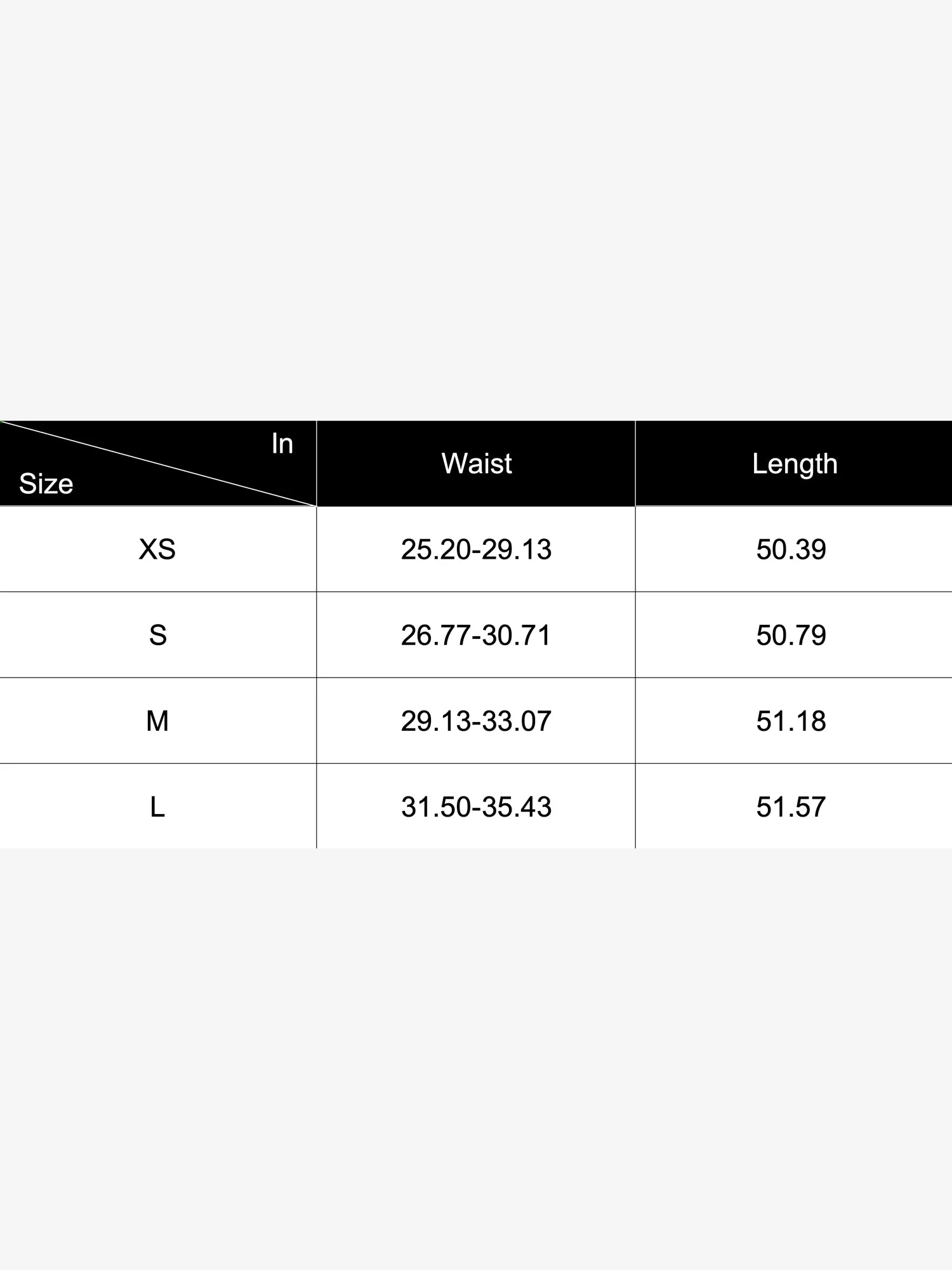Click the 31.50 lower waist value for L
The width and height of the screenshot is (952, 1270).
point(436,807)
